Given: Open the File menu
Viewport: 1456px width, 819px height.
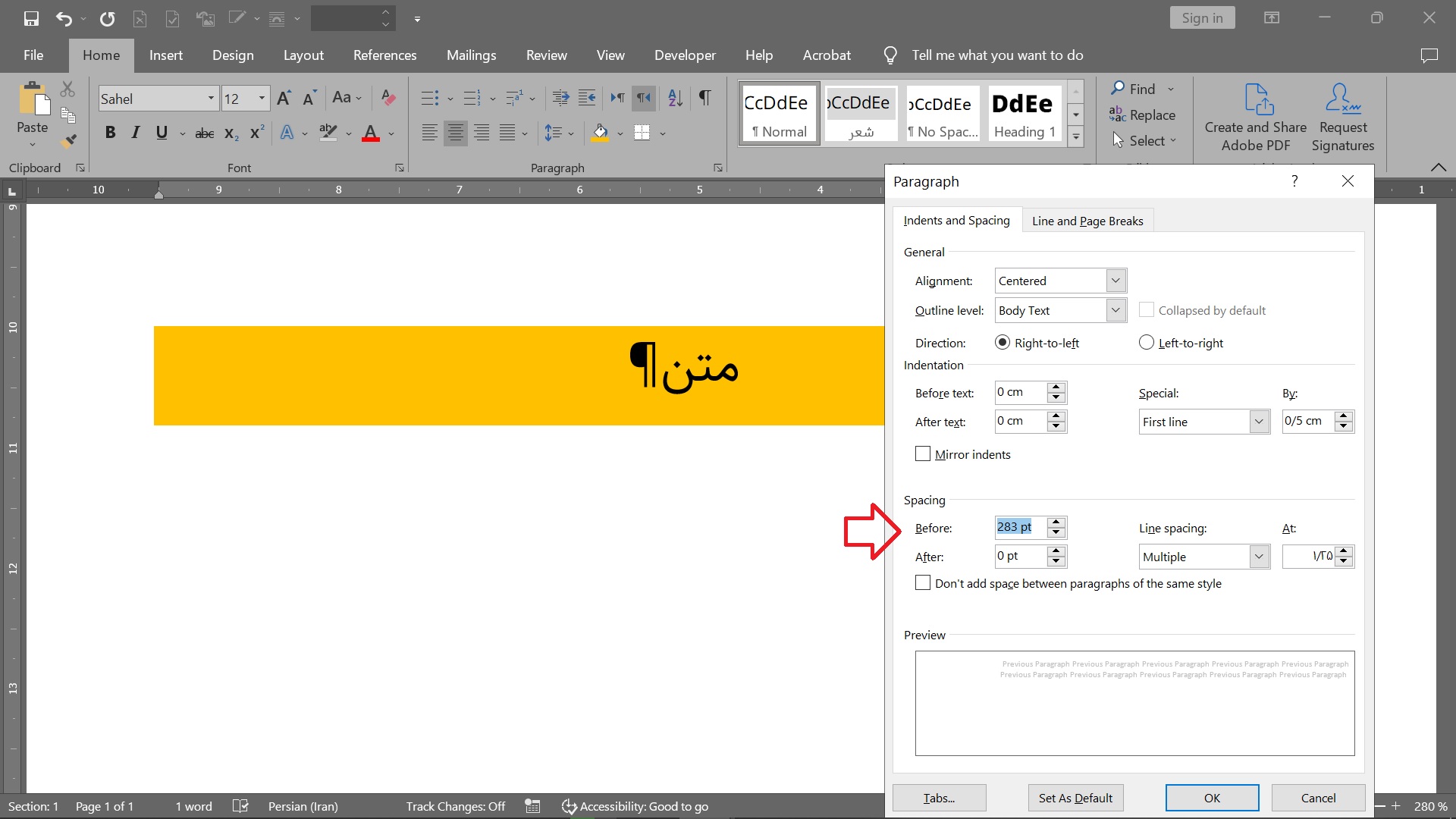Looking at the screenshot, I should [33, 55].
